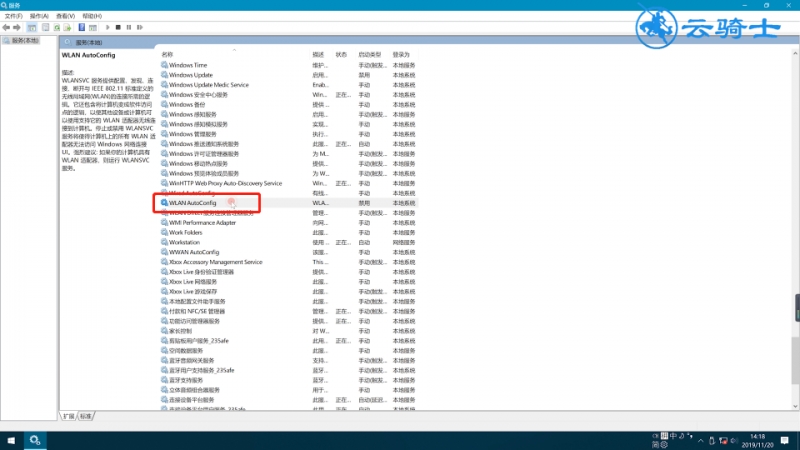Sort by the 名称 column header
Viewport: 800px width, 450px height.
tap(167, 55)
